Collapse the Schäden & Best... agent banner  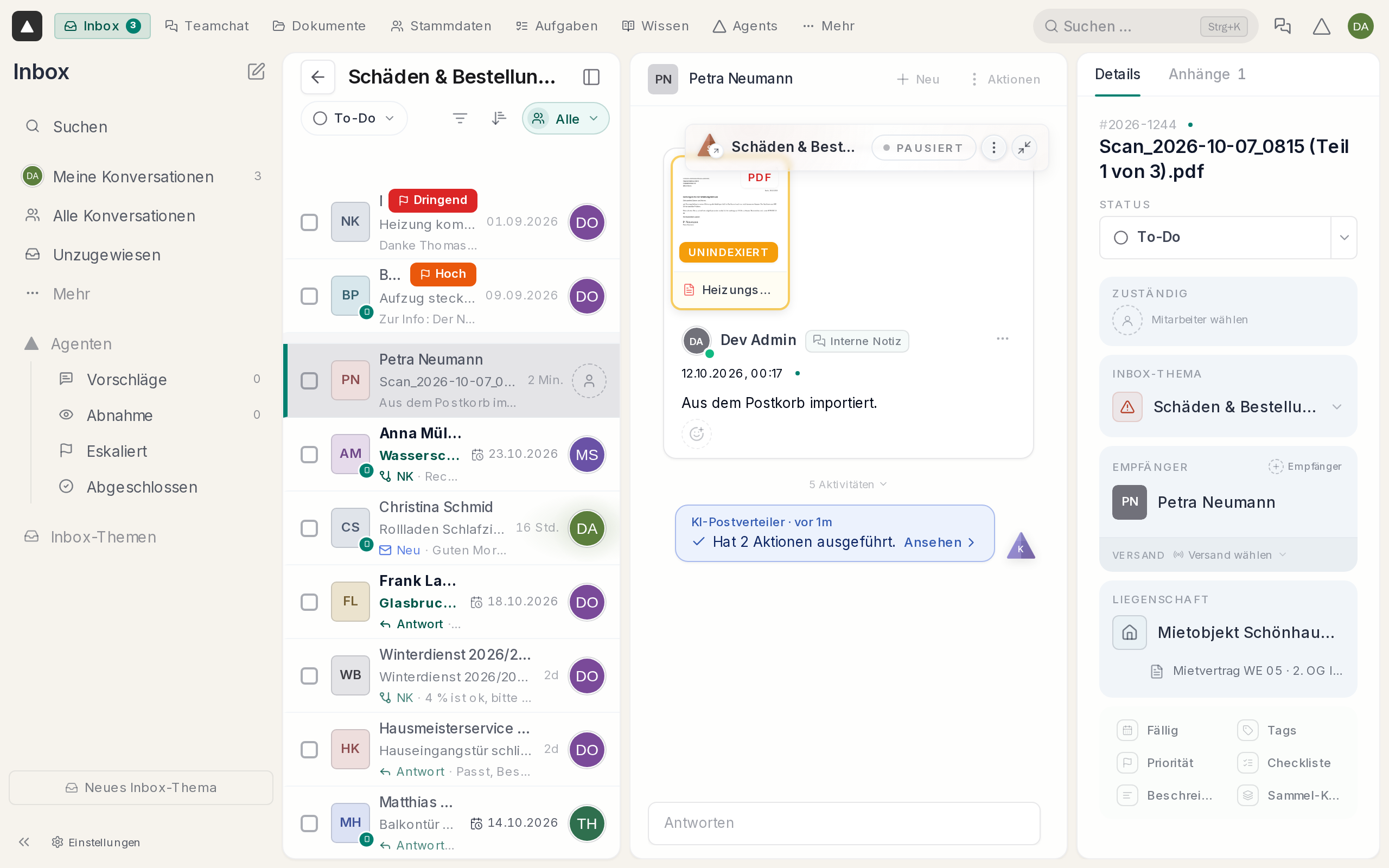click(x=1024, y=148)
